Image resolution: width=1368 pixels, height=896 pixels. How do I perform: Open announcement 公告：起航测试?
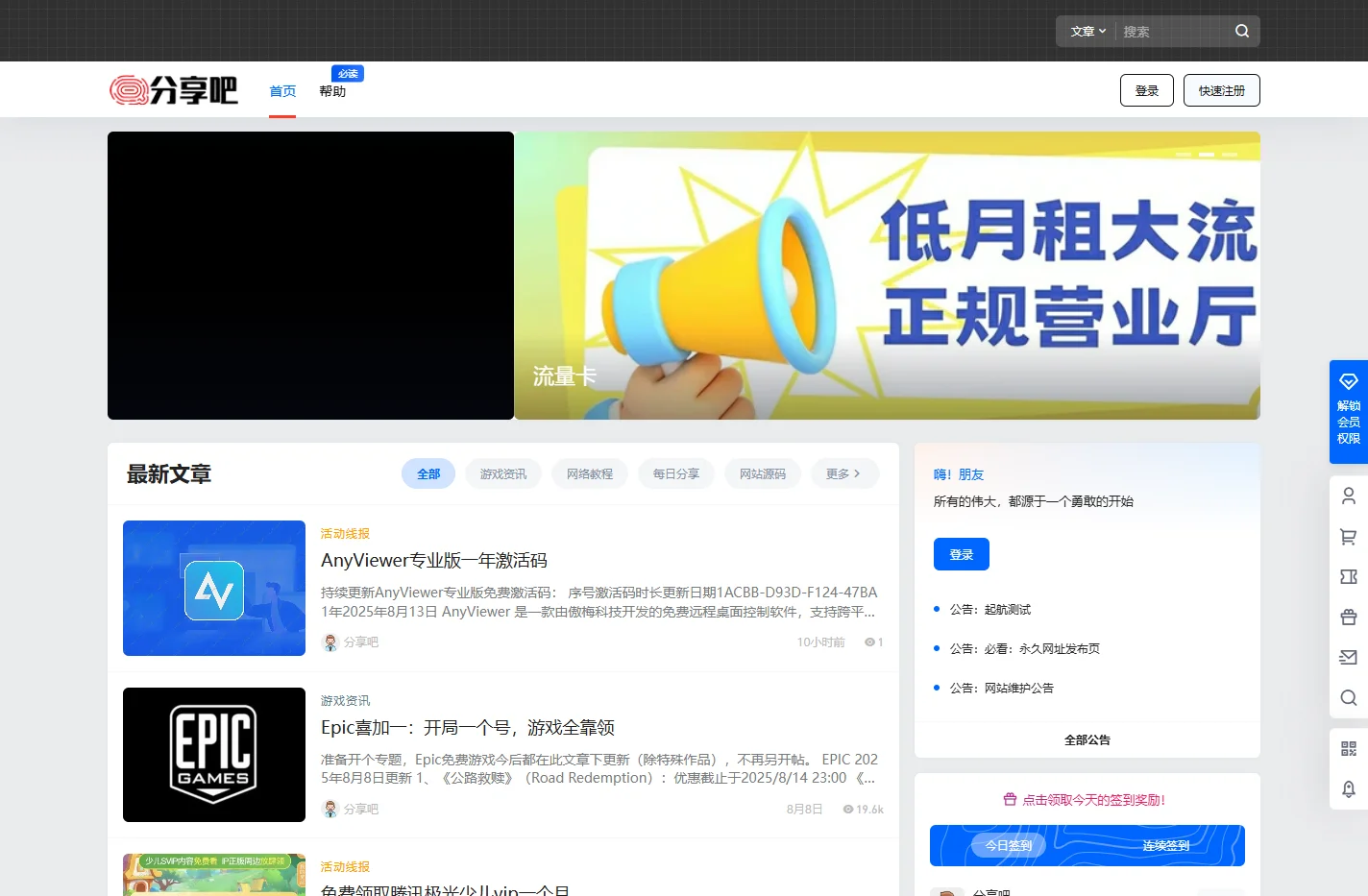click(990, 610)
